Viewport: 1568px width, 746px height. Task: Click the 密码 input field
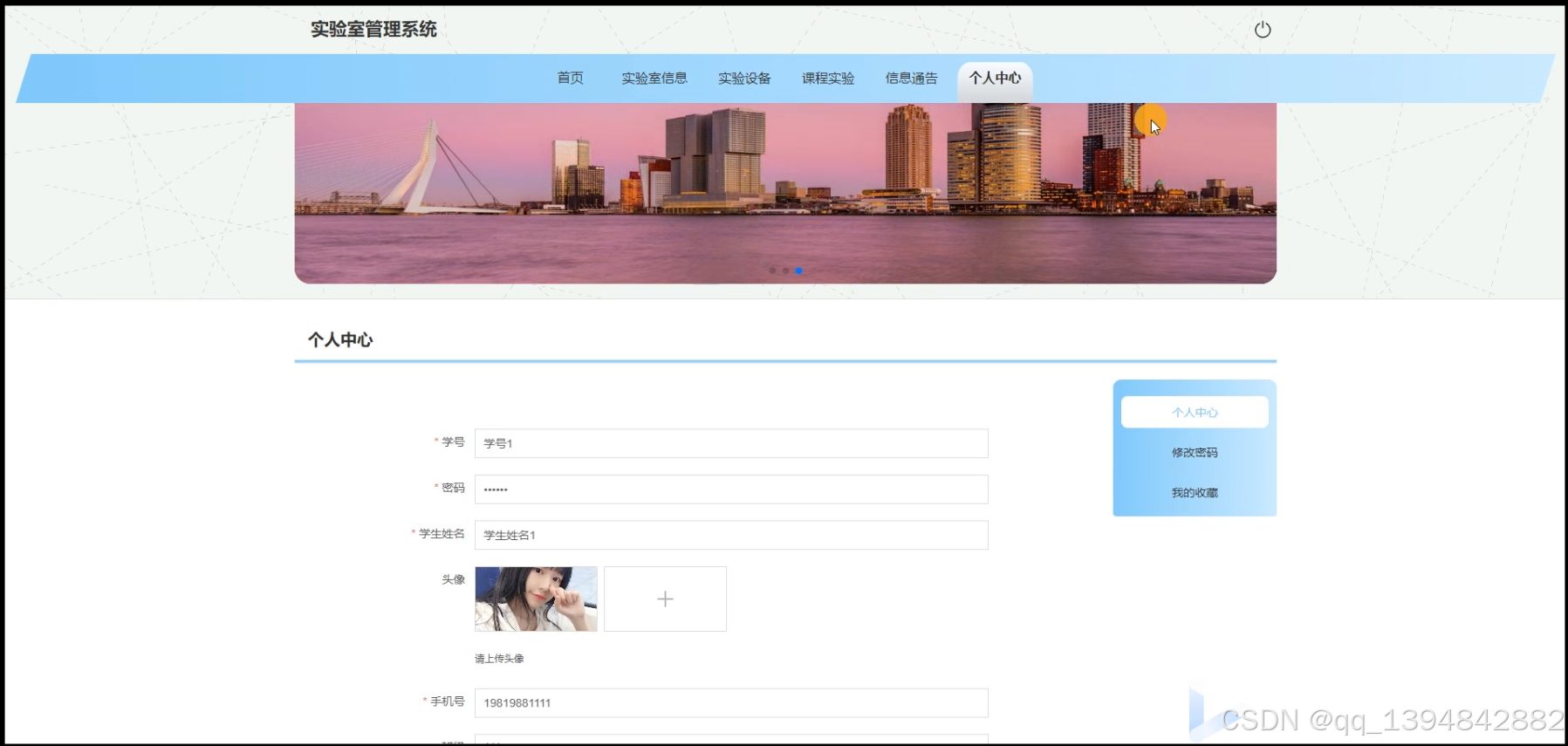731,489
